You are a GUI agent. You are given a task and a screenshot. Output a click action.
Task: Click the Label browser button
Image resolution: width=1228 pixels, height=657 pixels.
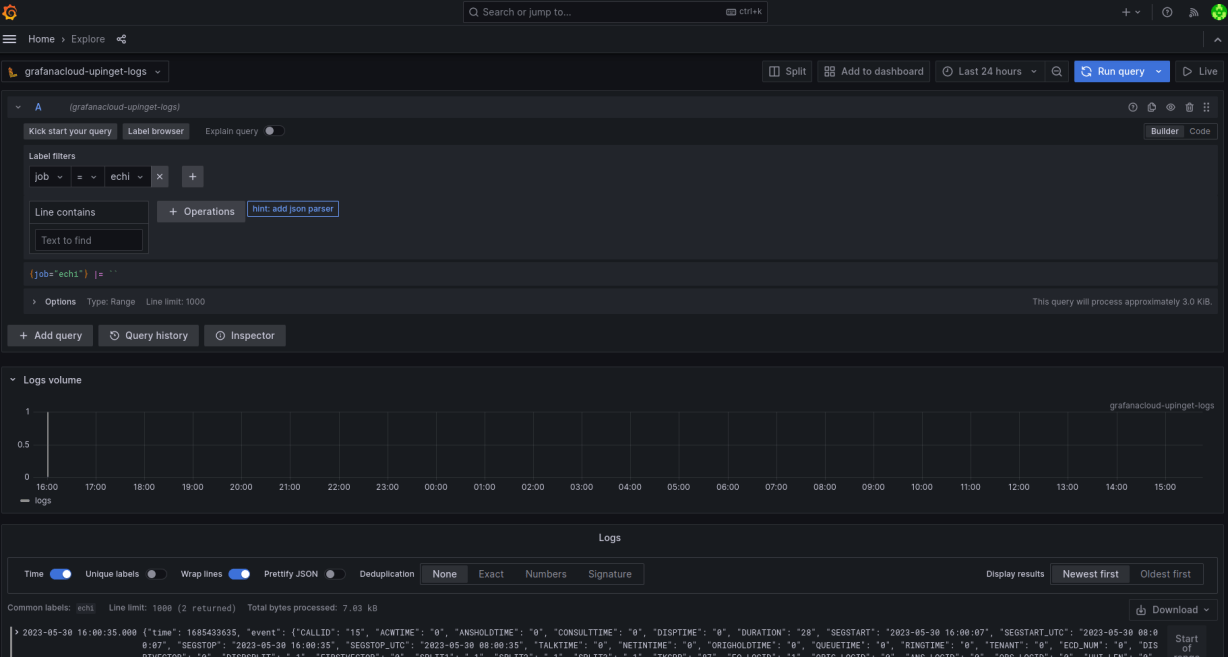point(155,131)
